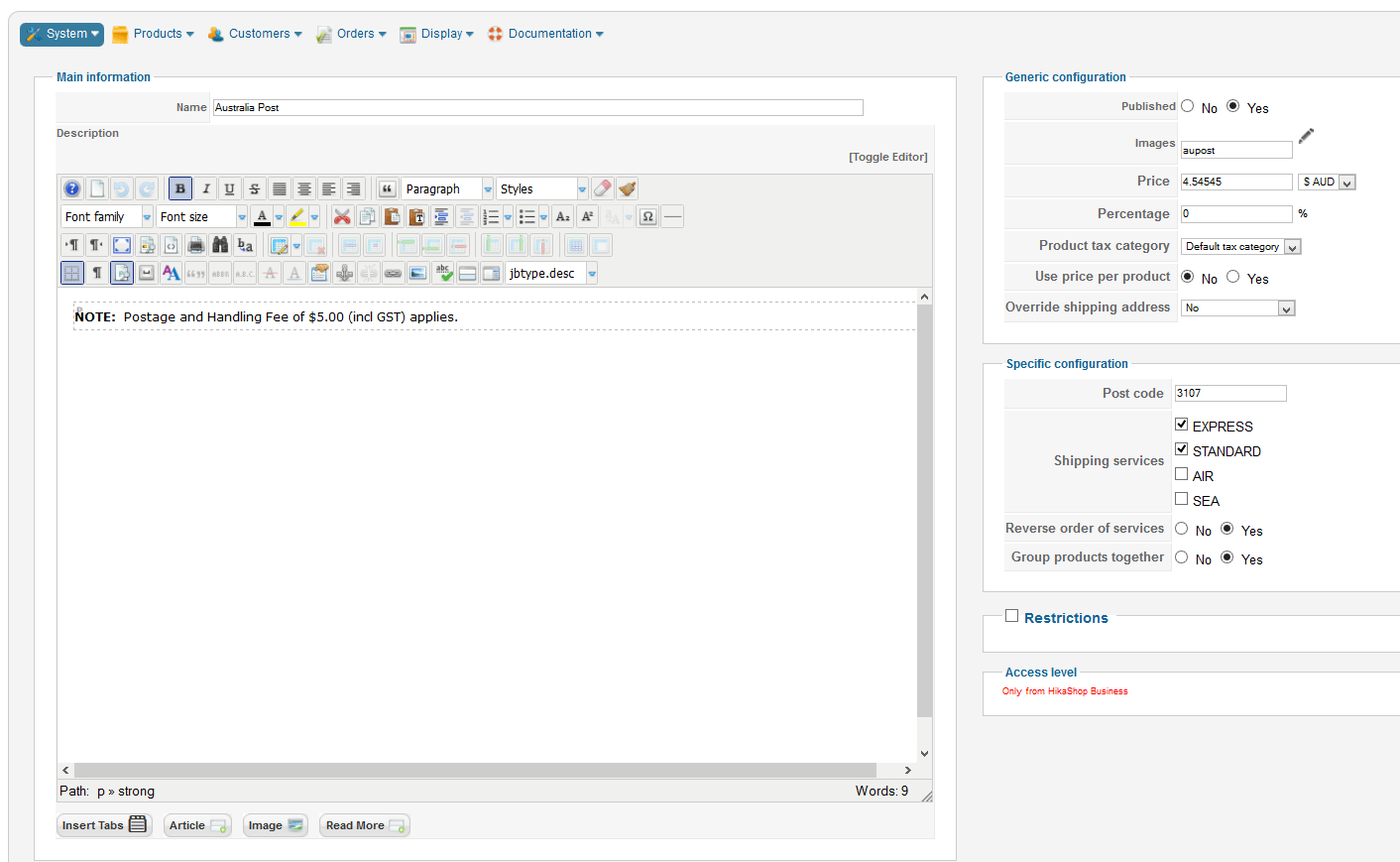Open the System menu
Image resolution: width=1400 pixels, height=862 pixels.
[61, 34]
